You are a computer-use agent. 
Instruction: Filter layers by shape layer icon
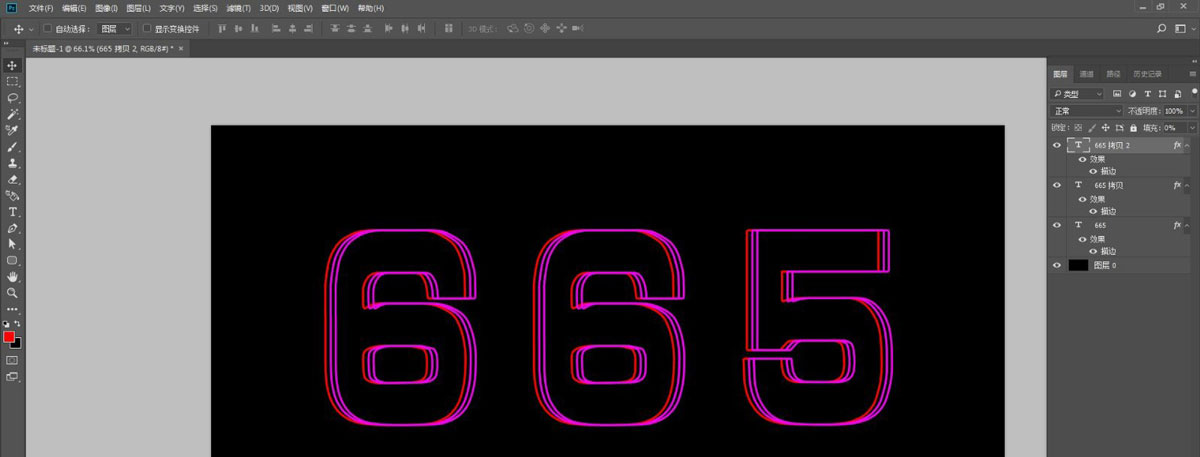click(x=1160, y=93)
